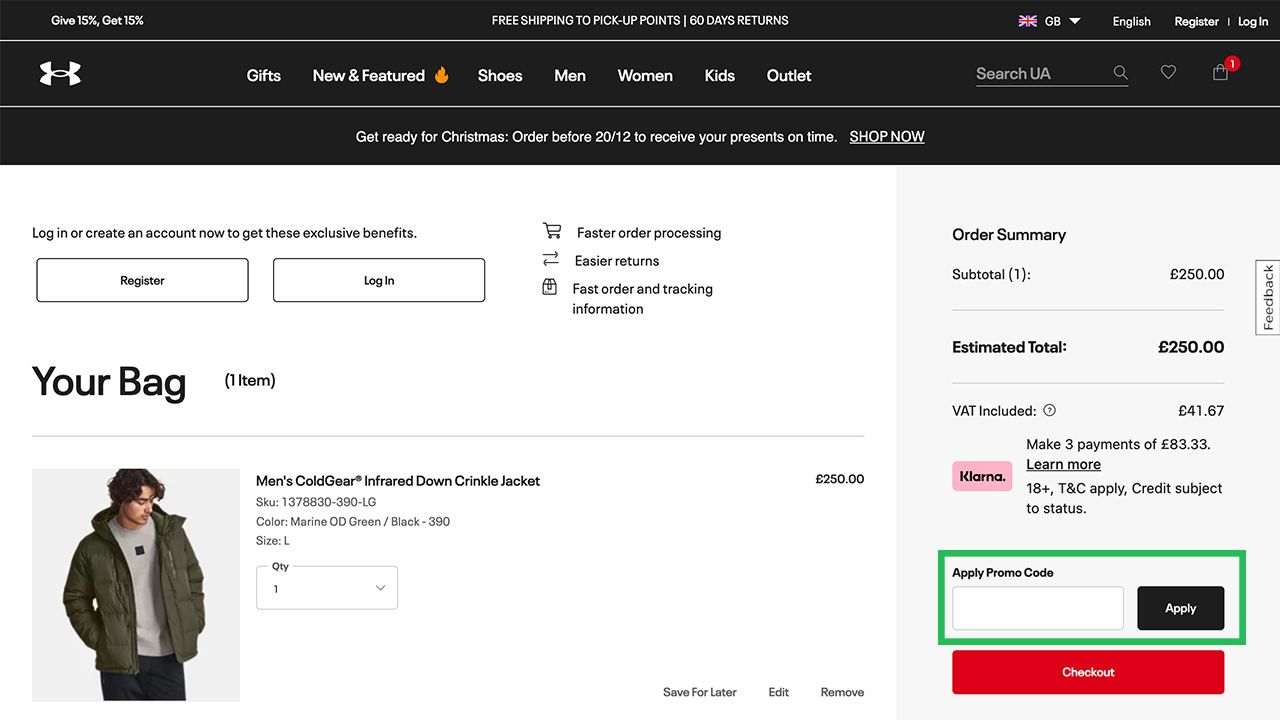This screenshot has width=1280, height=720.
Task: Open the Outlet menu
Action: [789, 75]
